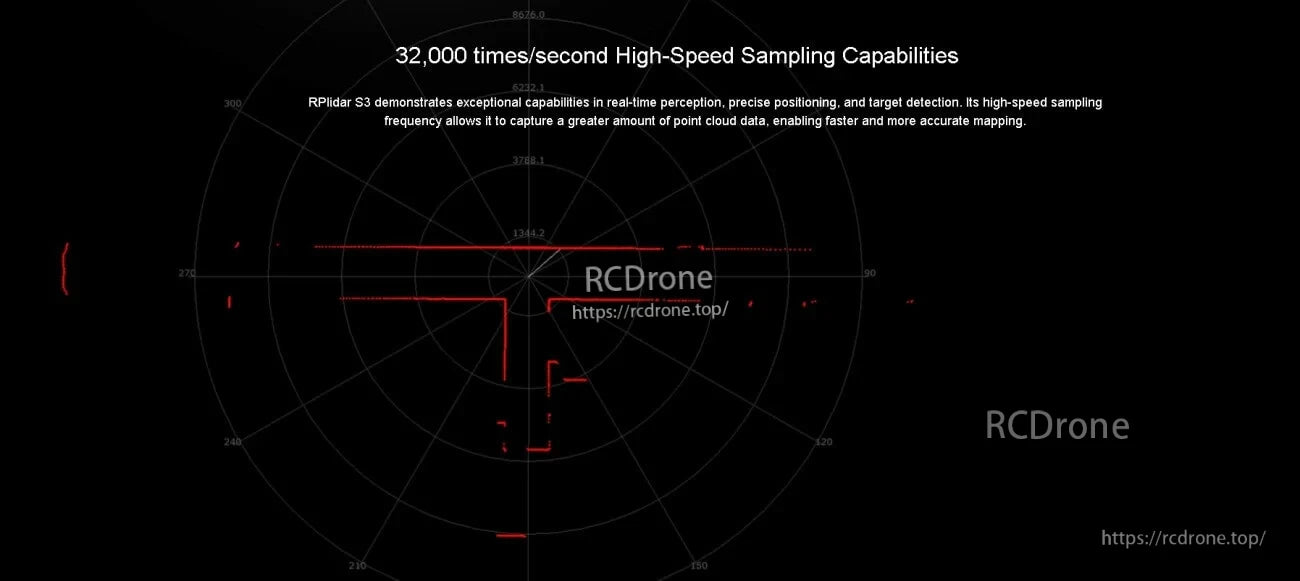
Task: Click the 90 degree angle label
Action: pos(869,273)
